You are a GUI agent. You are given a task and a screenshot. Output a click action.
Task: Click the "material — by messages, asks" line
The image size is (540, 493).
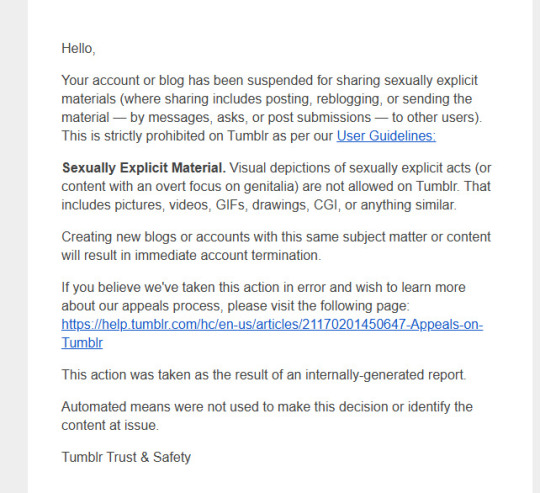click(271, 118)
